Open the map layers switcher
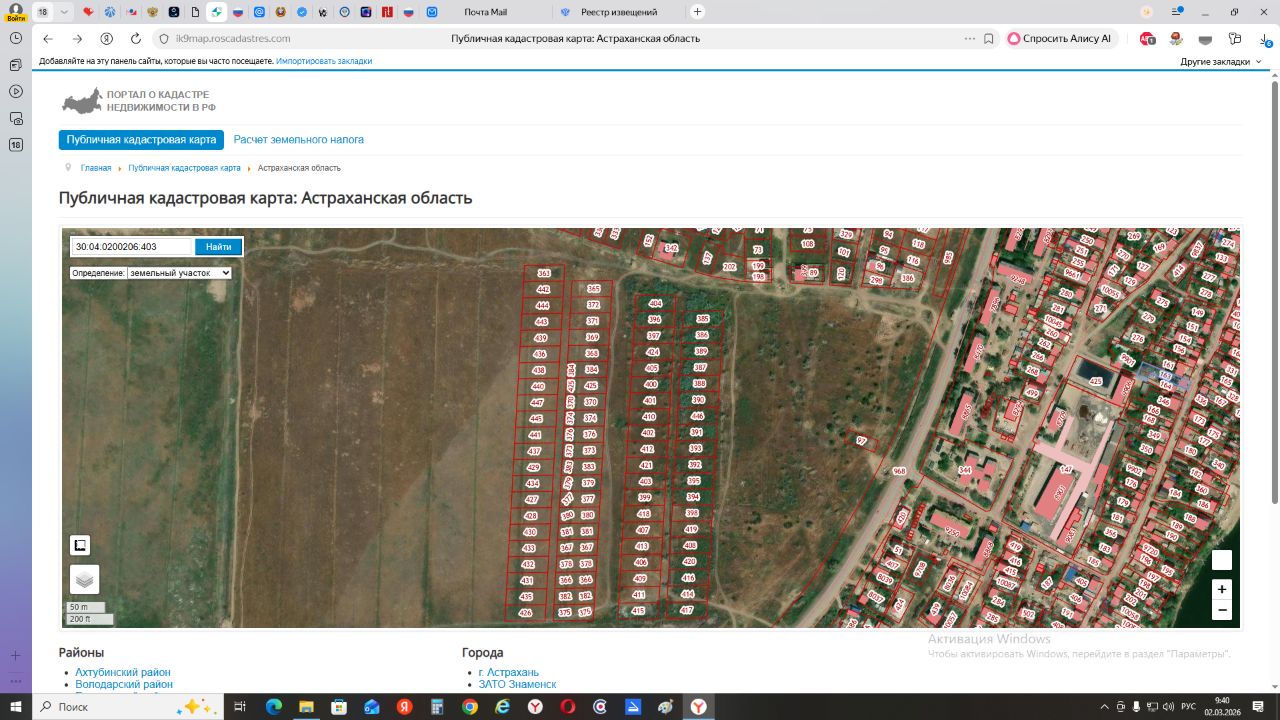The height and width of the screenshot is (720, 1280). coord(84,579)
